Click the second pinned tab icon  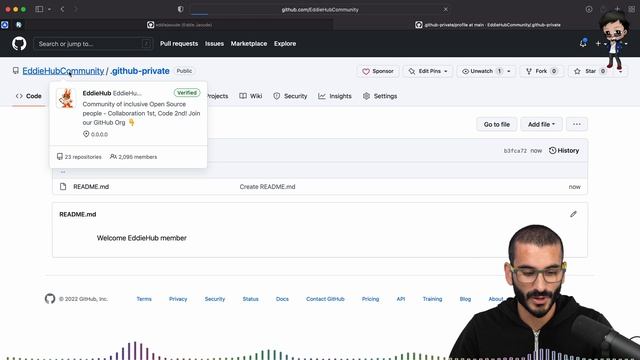(19, 25)
